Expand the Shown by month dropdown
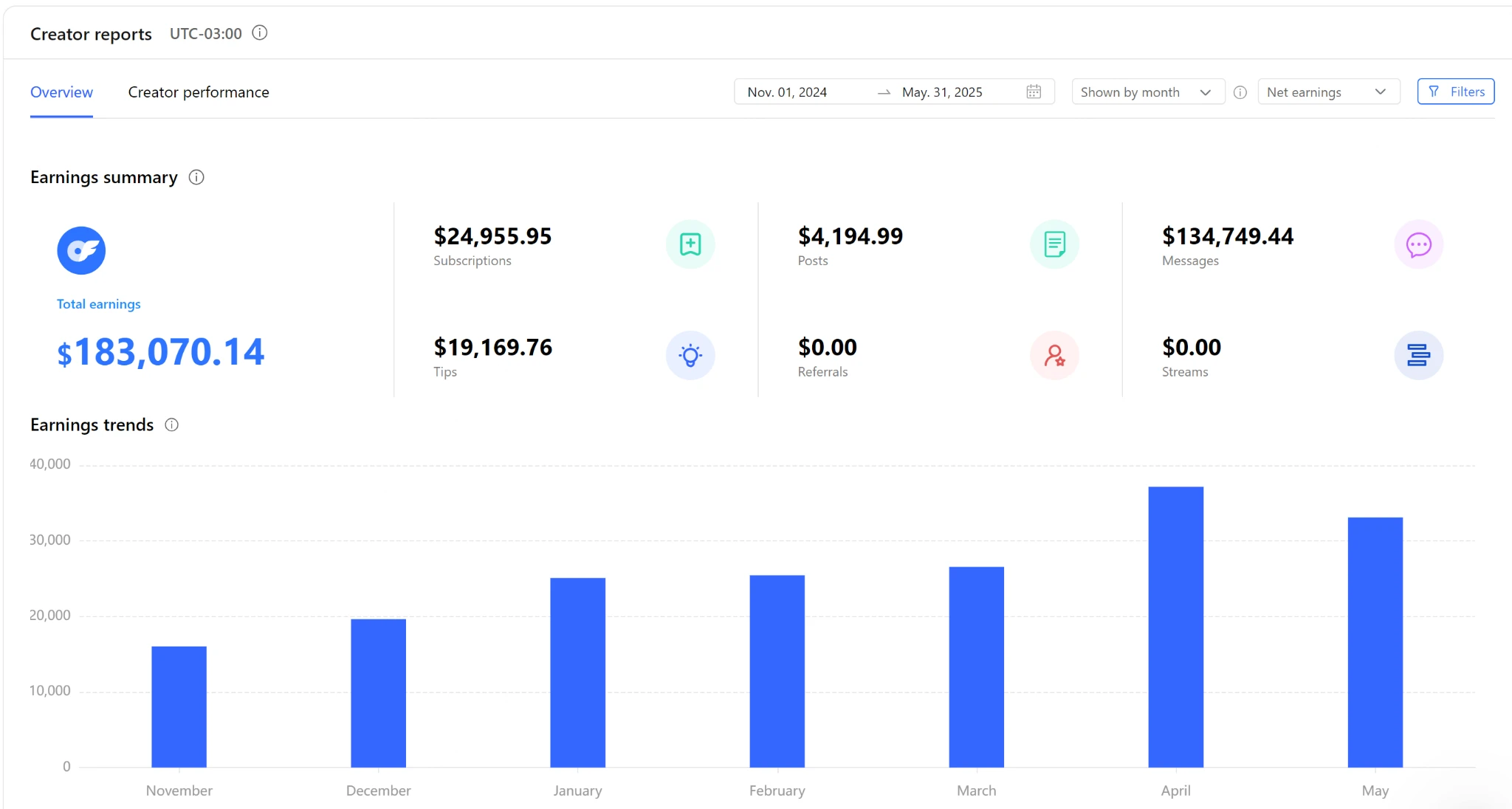 (1147, 92)
